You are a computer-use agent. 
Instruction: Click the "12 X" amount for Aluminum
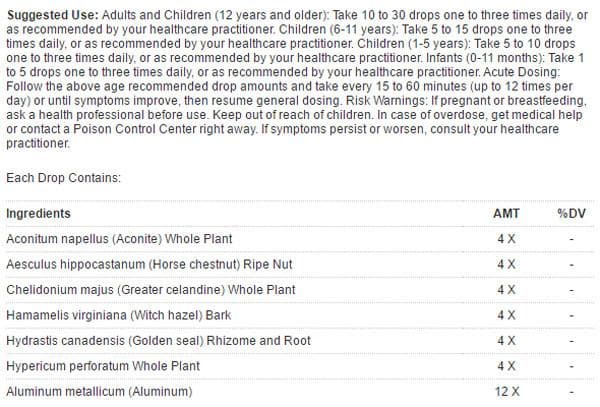506,392
